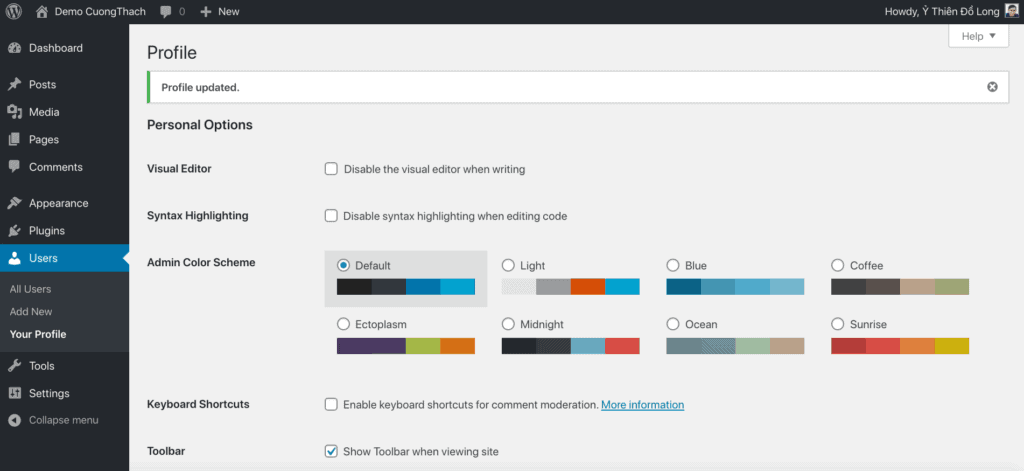Check Disable the visual editor checkbox

click(x=331, y=169)
